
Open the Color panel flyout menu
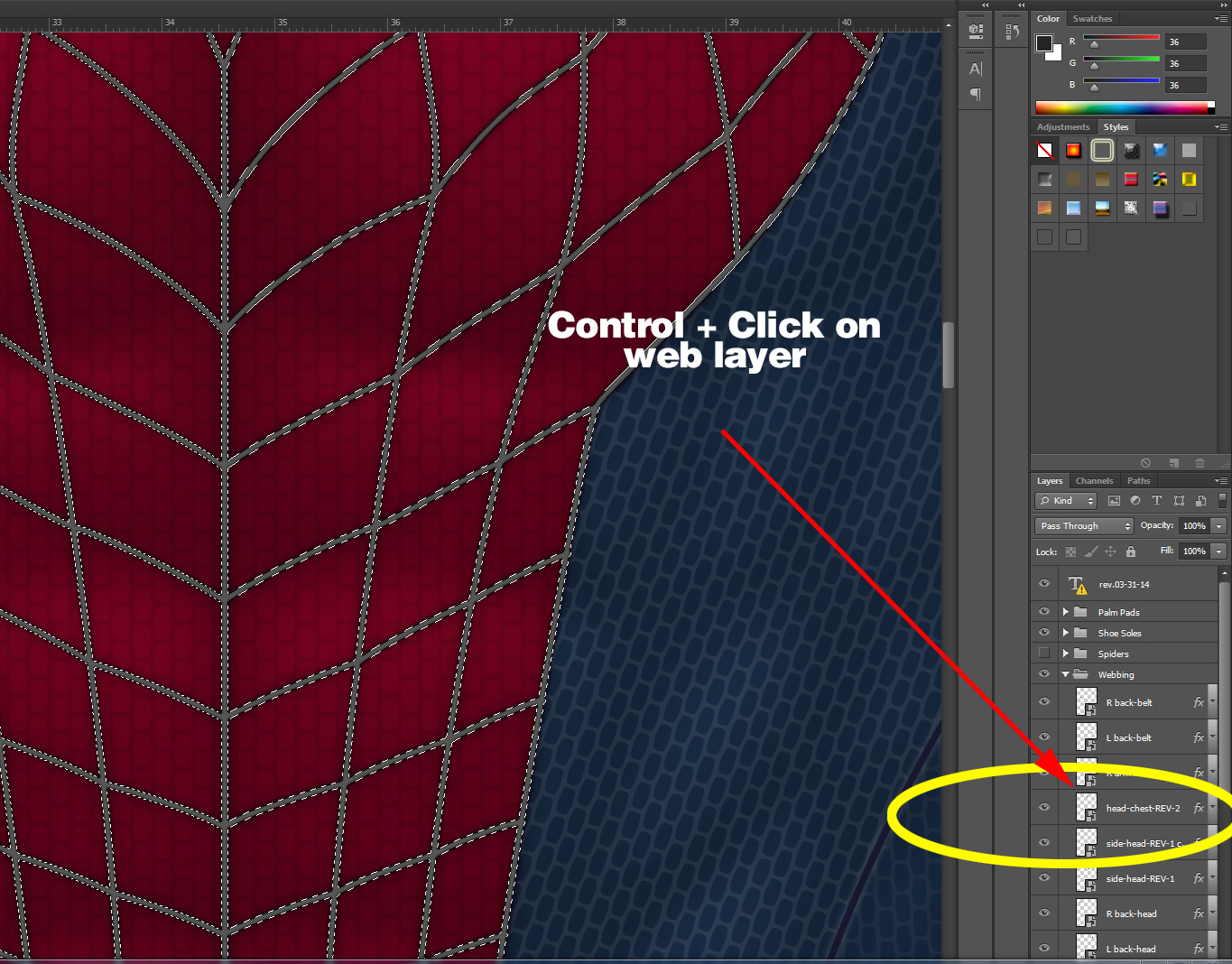1220,19
